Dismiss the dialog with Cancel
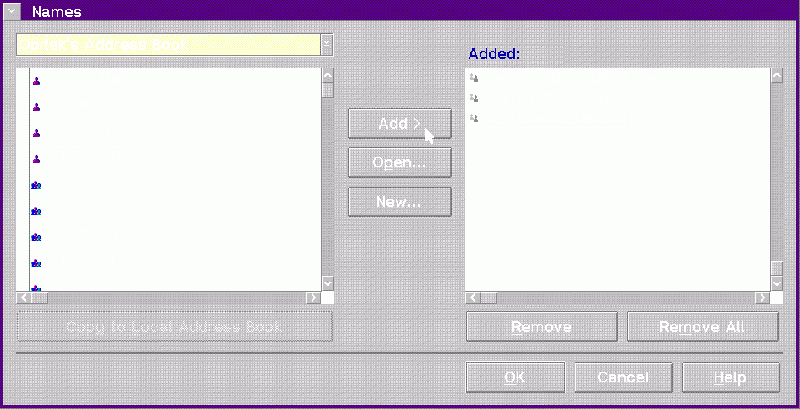This screenshot has width=800, height=409. pyautogui.click(x=623, y=377)
